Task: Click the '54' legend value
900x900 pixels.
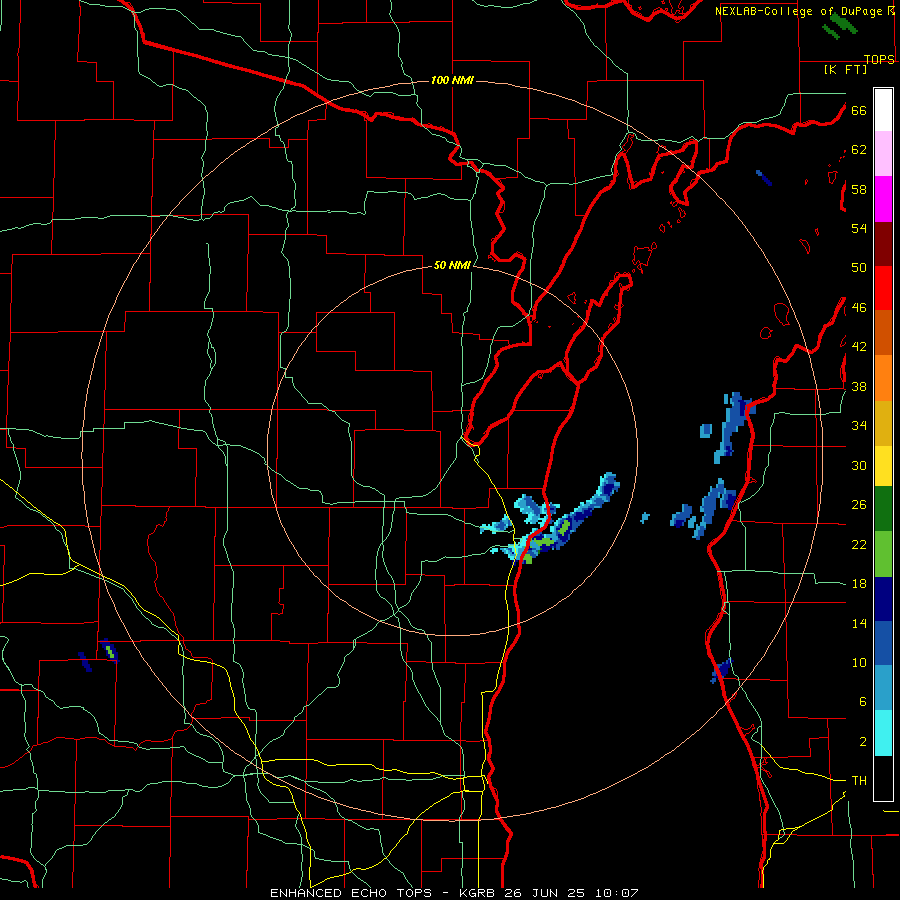Action: 859,228
